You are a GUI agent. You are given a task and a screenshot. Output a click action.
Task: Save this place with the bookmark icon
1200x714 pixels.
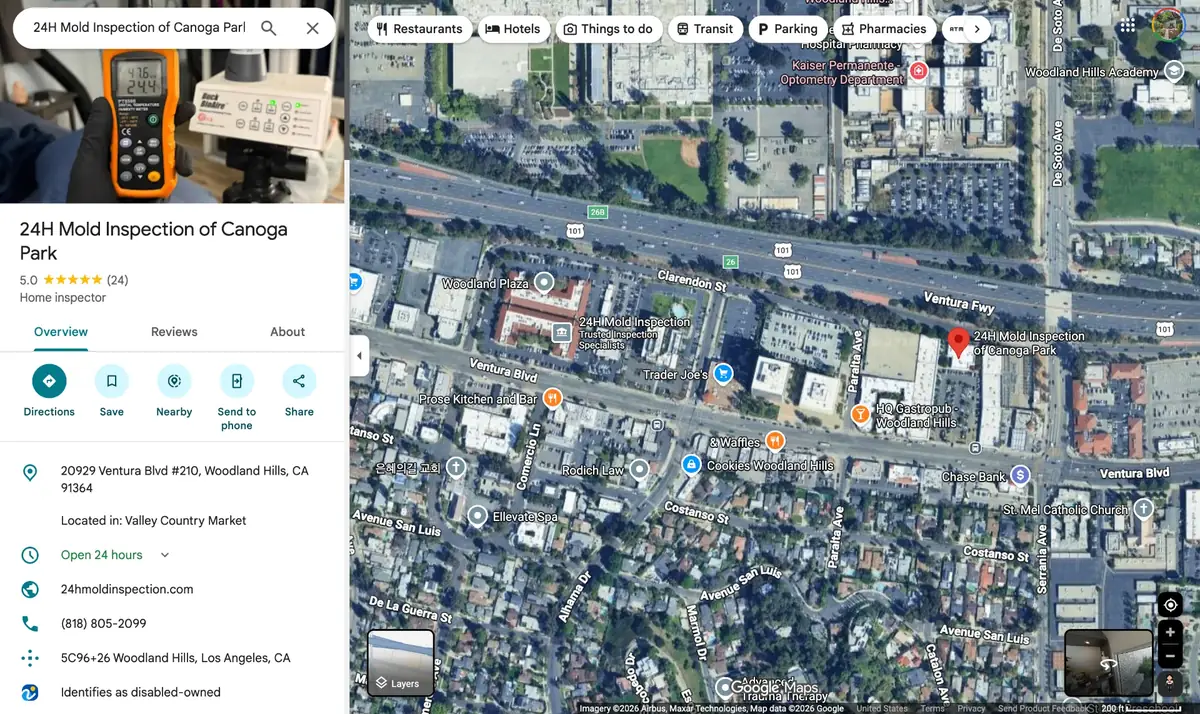point(112,381)
